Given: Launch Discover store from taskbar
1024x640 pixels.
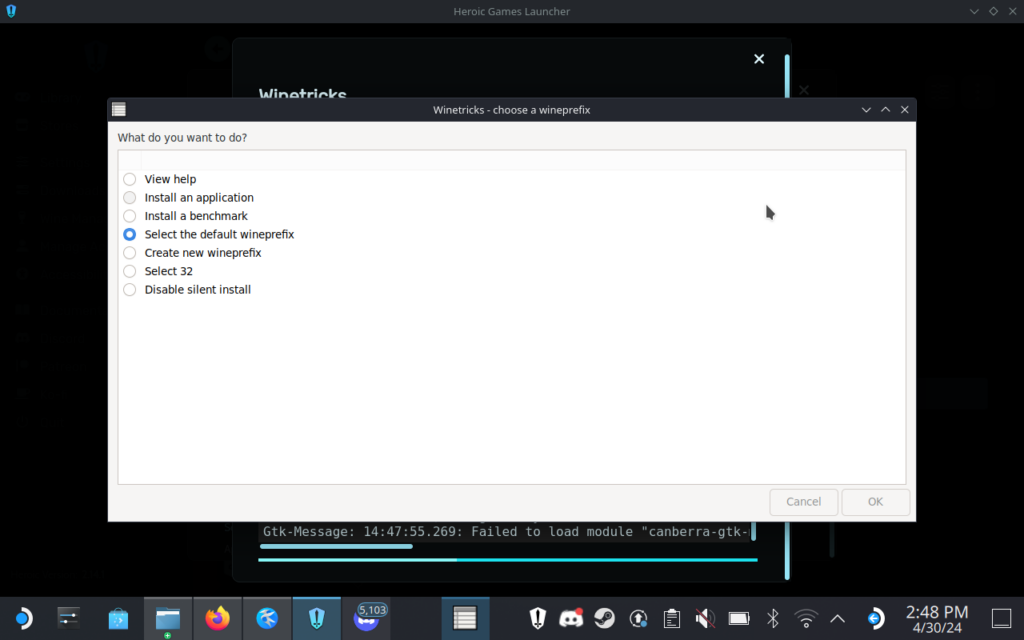Looking at the screenshot, I should [118, 618].
